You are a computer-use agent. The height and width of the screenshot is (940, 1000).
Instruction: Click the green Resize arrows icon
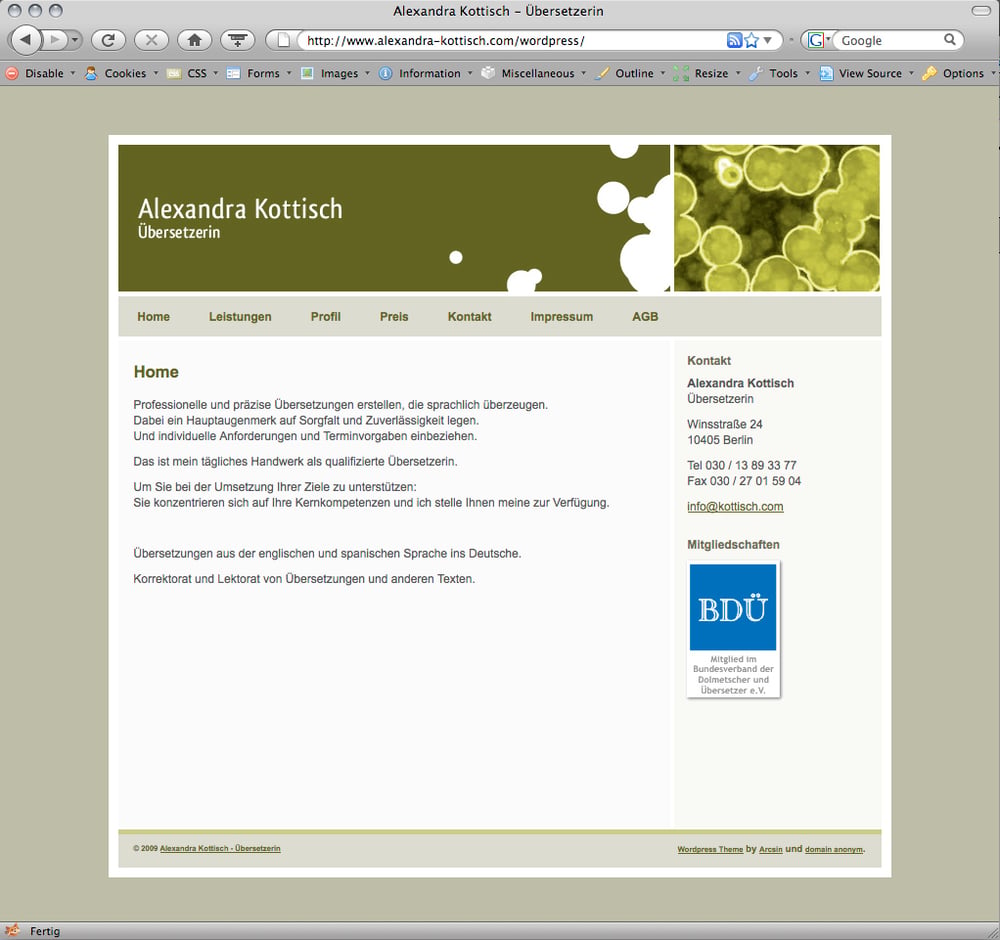(680, 73)
